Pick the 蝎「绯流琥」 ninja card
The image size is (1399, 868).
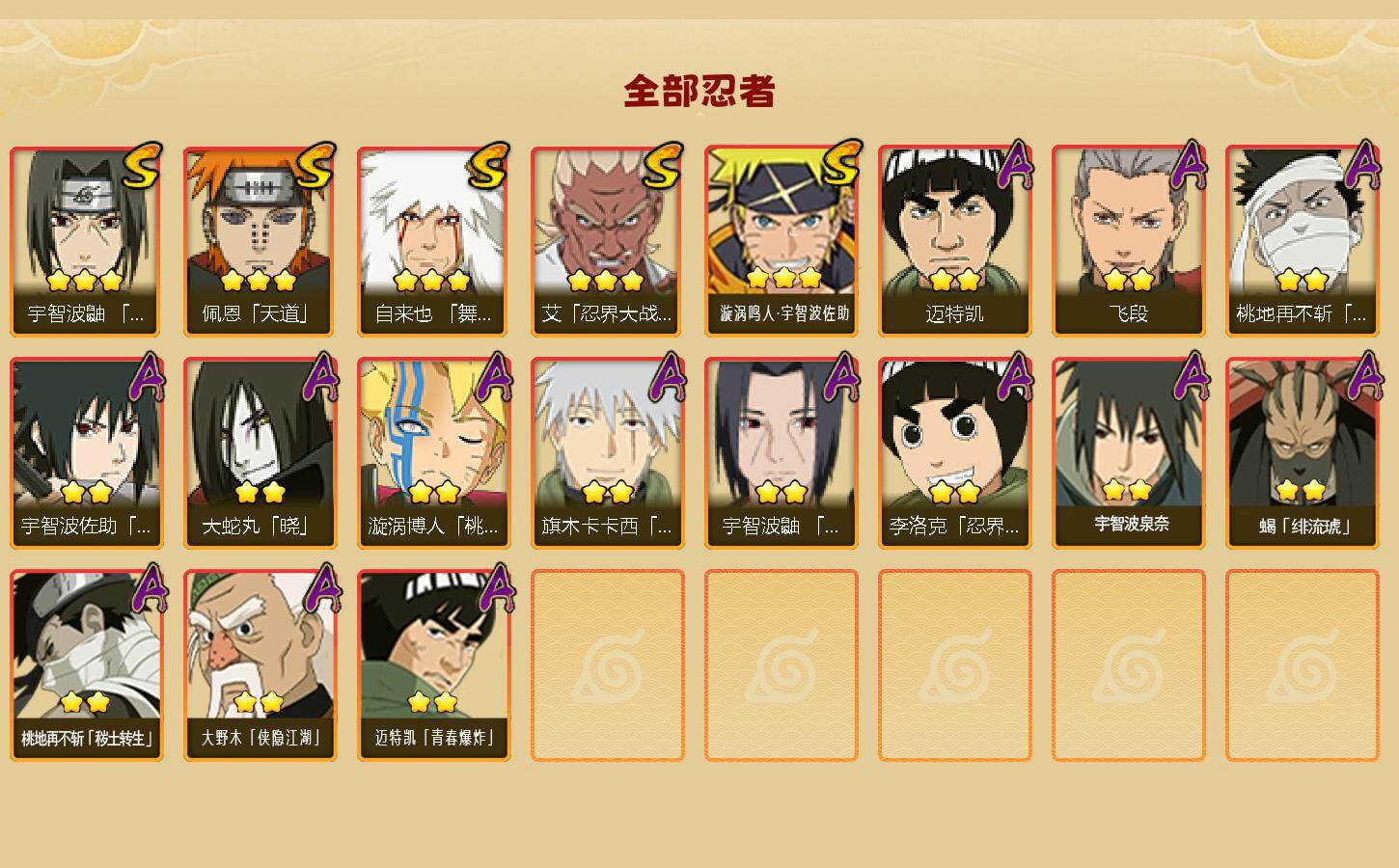click(x=1302, y=453)
